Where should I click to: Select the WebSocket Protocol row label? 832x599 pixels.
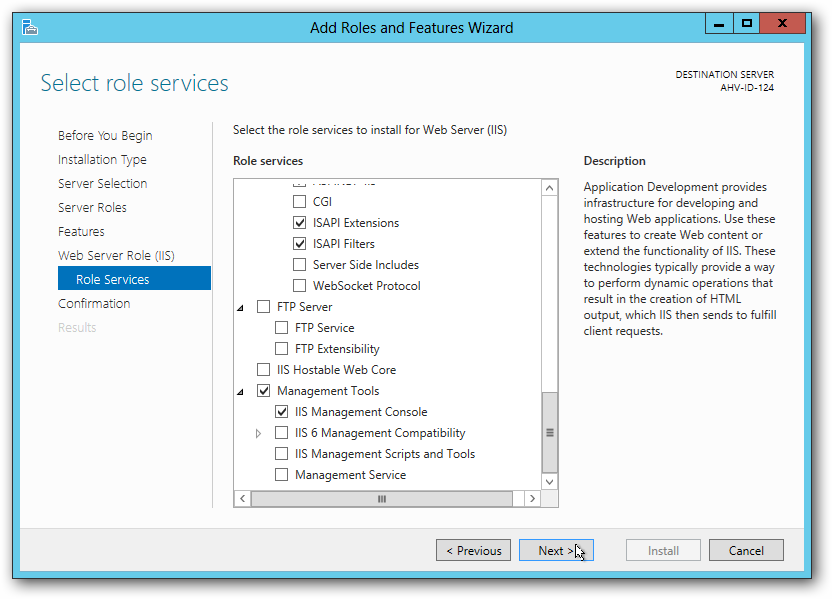367,285
